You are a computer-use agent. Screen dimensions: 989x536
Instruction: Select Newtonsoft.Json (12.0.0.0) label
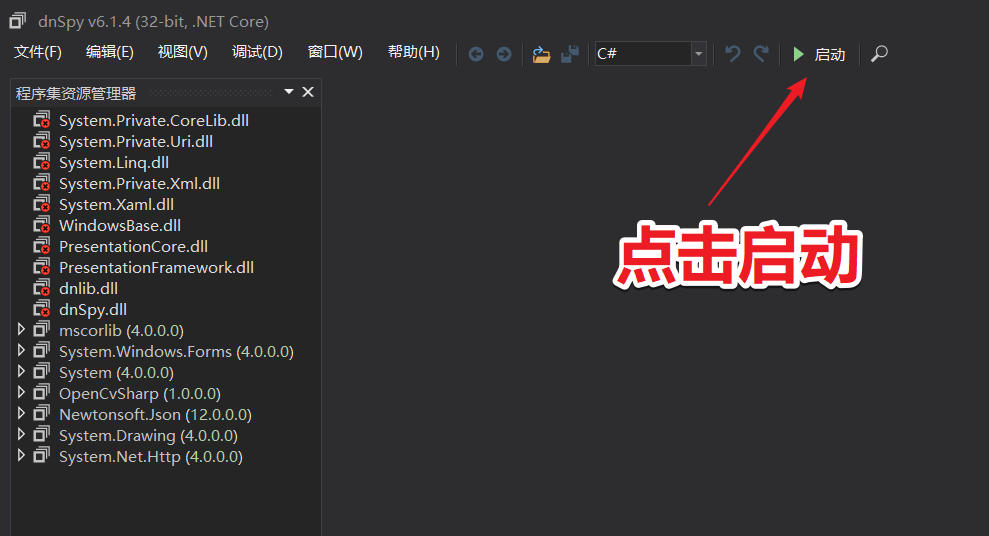155,414
